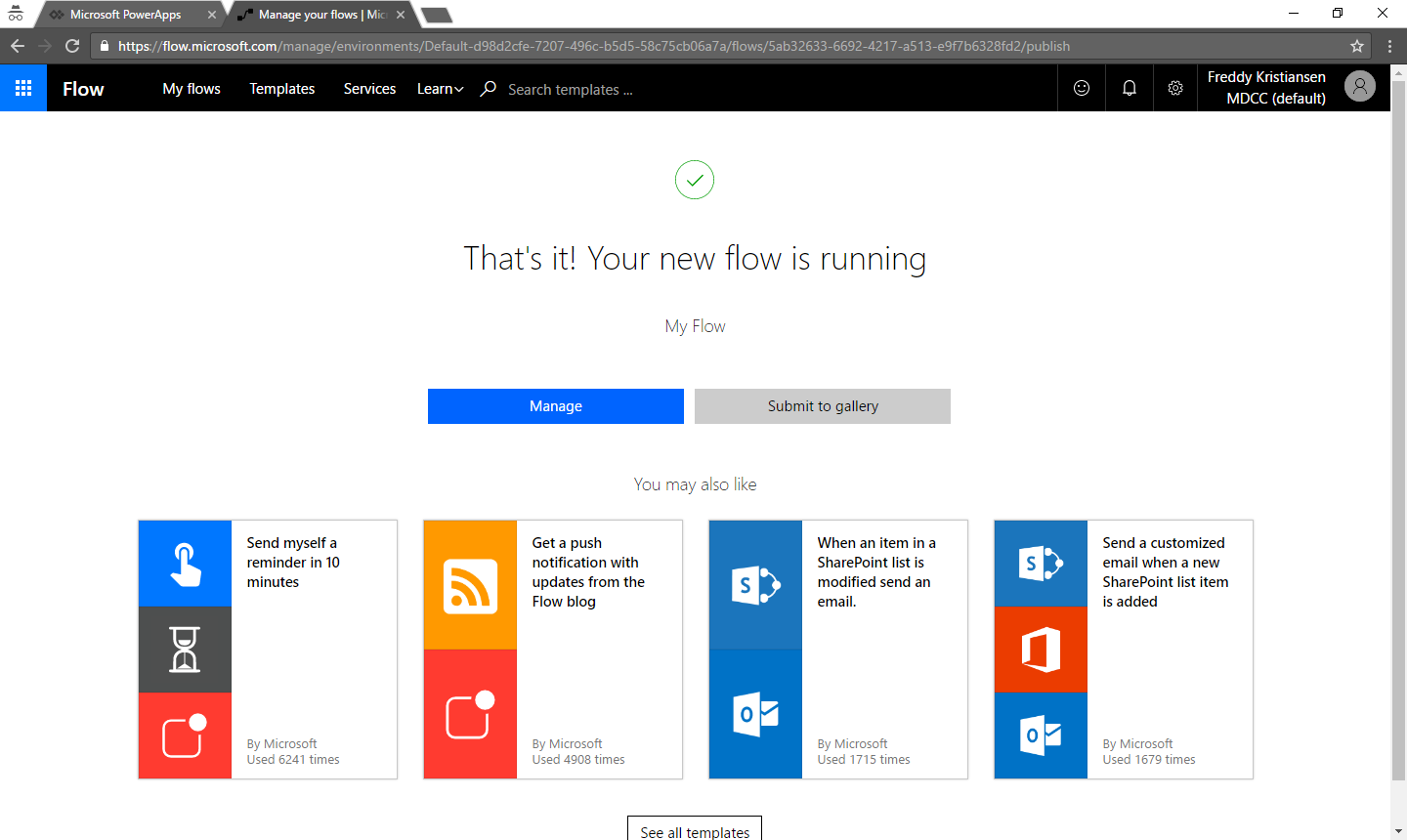Expand the Learn dropdown menu
The image size is (1407, 840).
coord(440,89)
